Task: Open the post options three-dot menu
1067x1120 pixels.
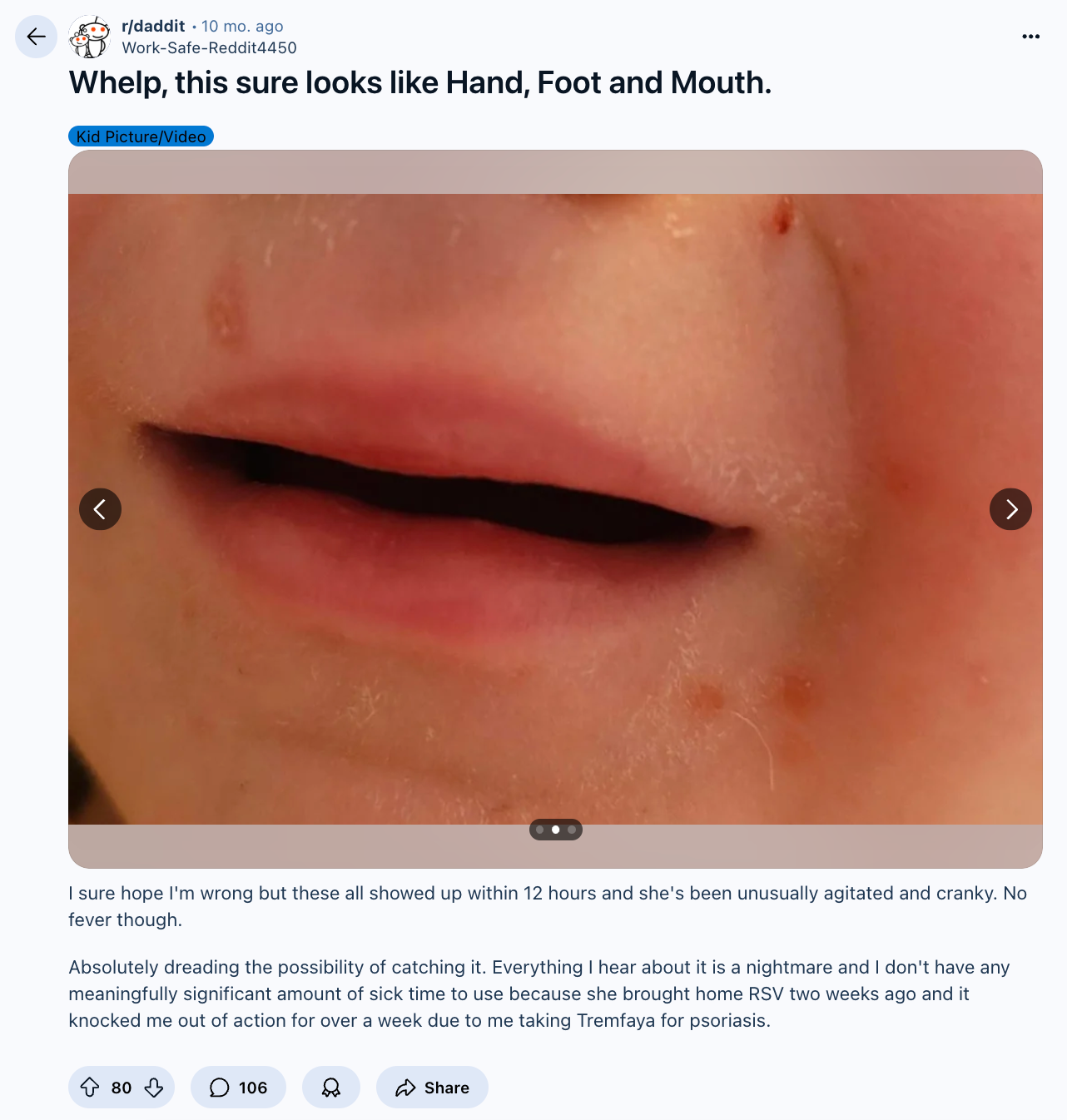Action: [1030, 37]
